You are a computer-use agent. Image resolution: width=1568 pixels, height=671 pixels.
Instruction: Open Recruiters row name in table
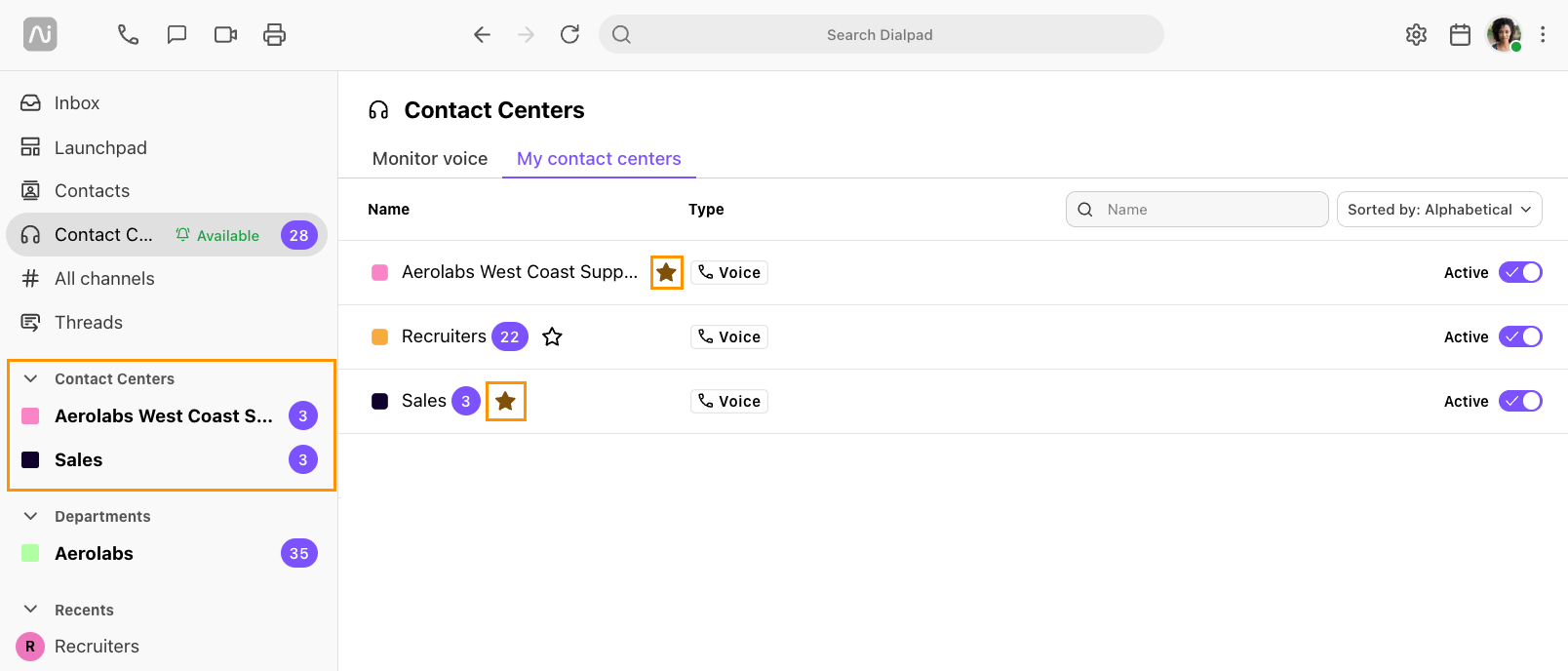[x=444, y=336]
